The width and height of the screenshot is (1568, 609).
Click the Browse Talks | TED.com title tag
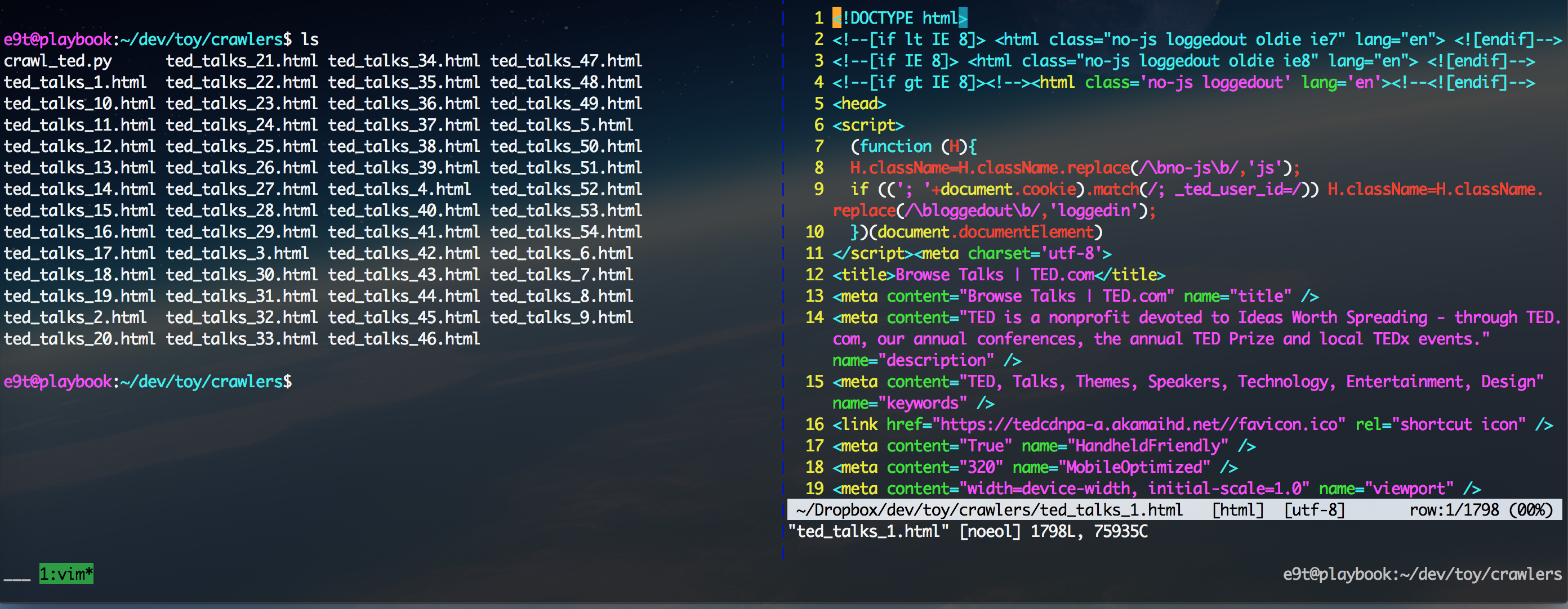pyautogui.click(x=999, y=274)
